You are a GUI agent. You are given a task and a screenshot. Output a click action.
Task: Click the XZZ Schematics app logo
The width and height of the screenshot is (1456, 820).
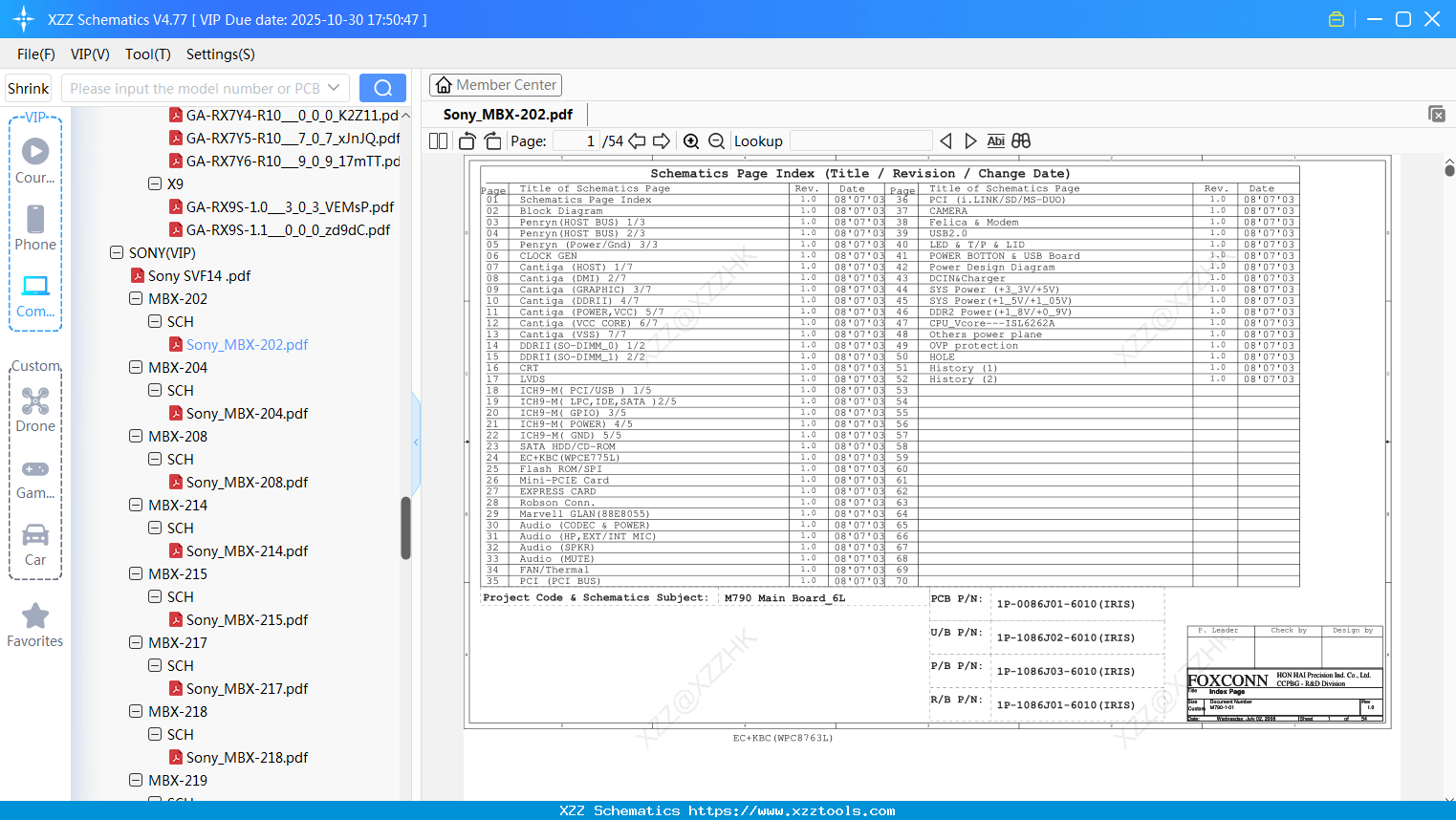[24, 19]
